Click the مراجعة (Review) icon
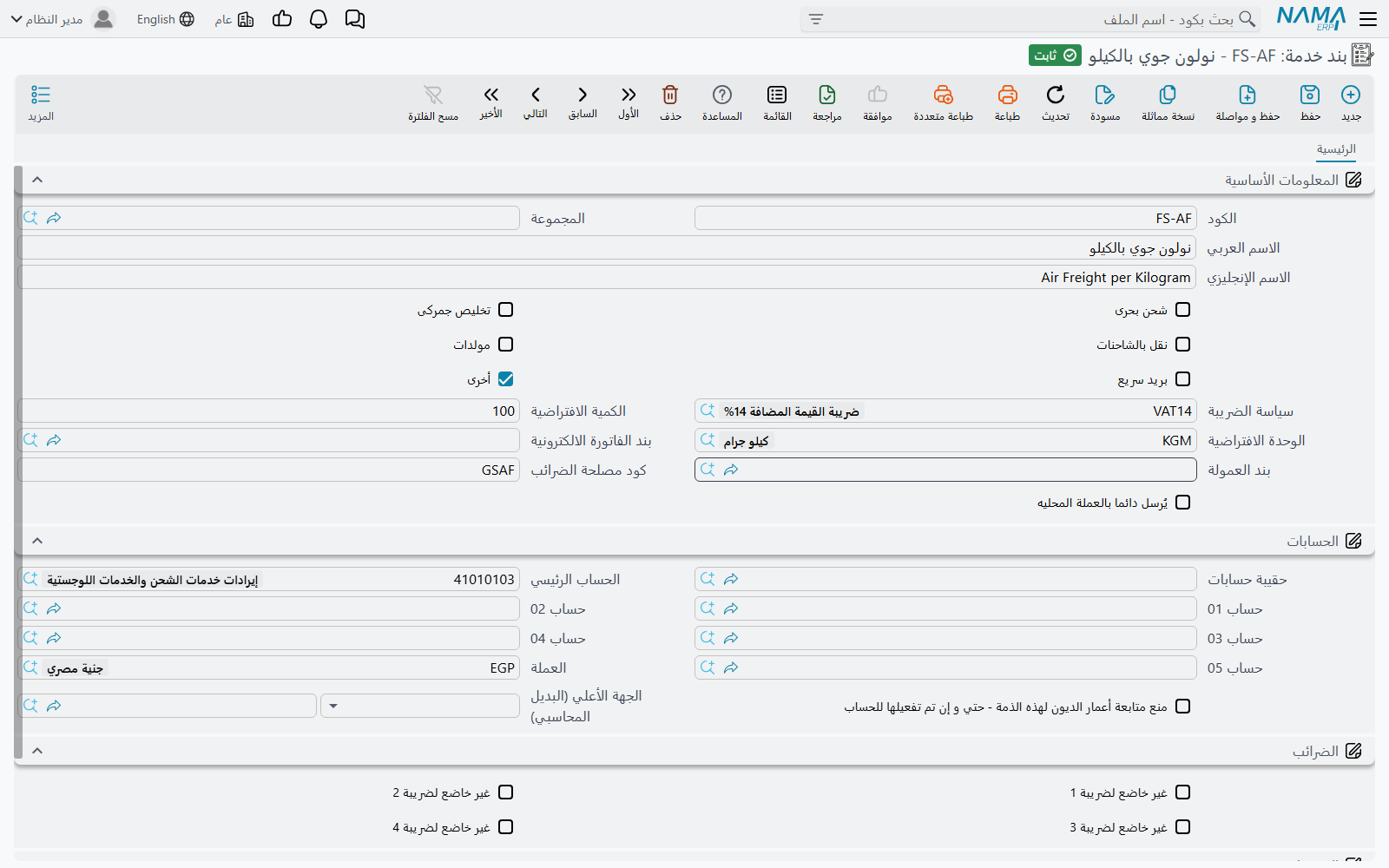Image resolution: width=1389 pixels, height=868 pixels. (x=827, y=95)
